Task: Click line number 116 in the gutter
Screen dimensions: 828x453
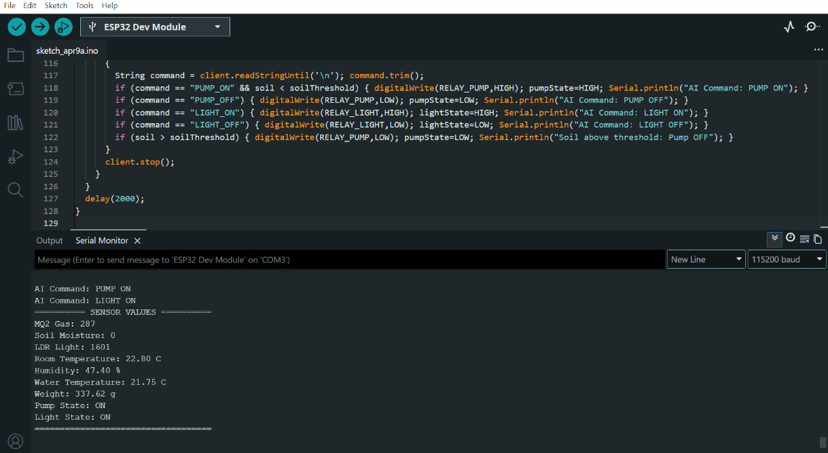Action: tap(51, 63)
